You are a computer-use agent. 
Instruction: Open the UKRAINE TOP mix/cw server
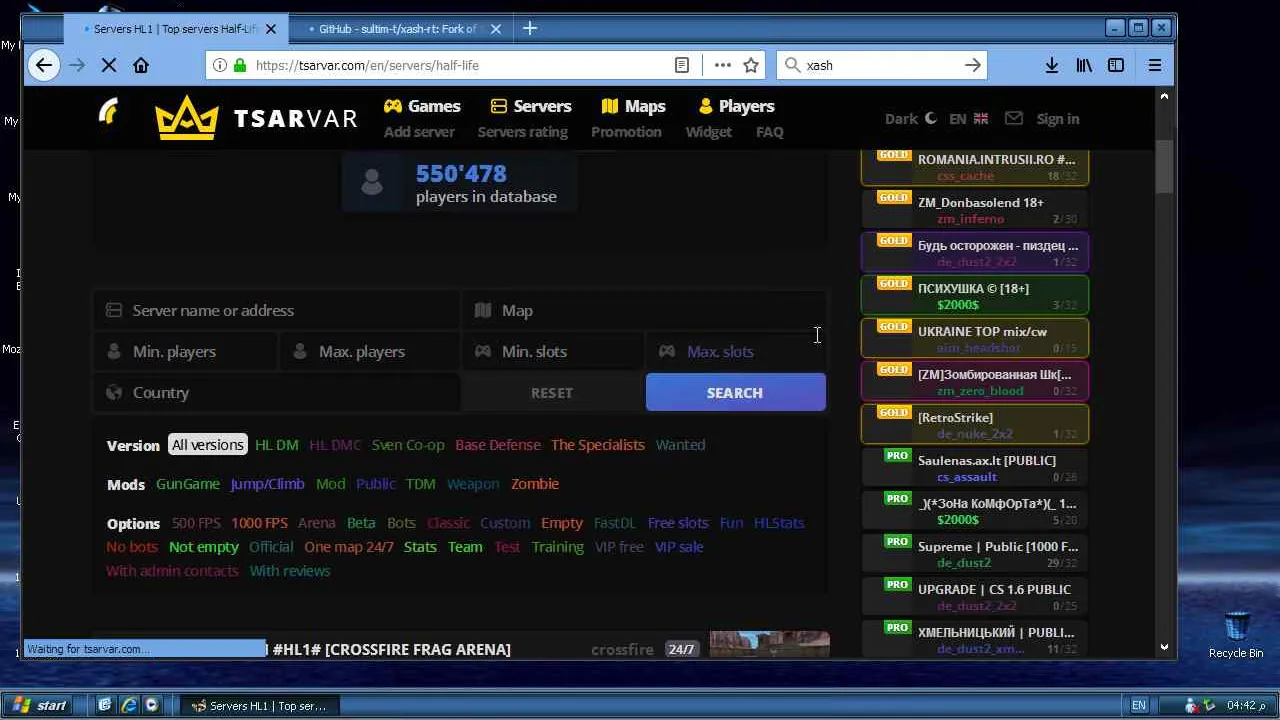(x=975, y=339)
